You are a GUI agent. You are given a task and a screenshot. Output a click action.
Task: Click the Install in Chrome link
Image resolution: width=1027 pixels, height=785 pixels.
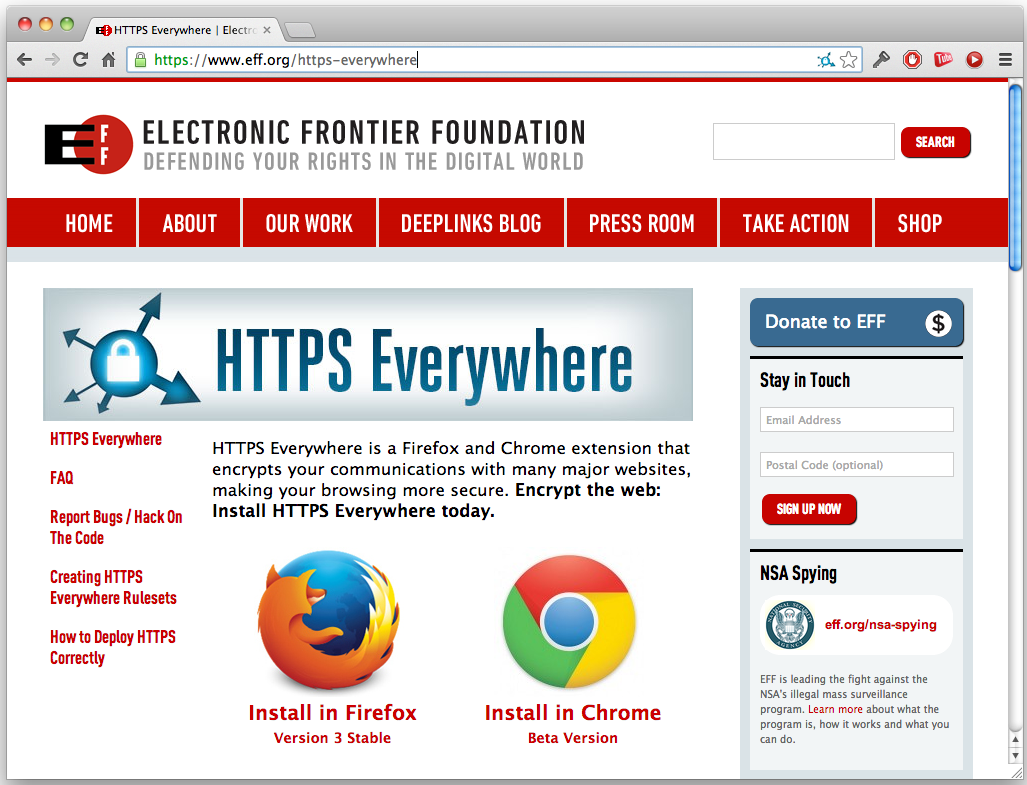(572, 712)
